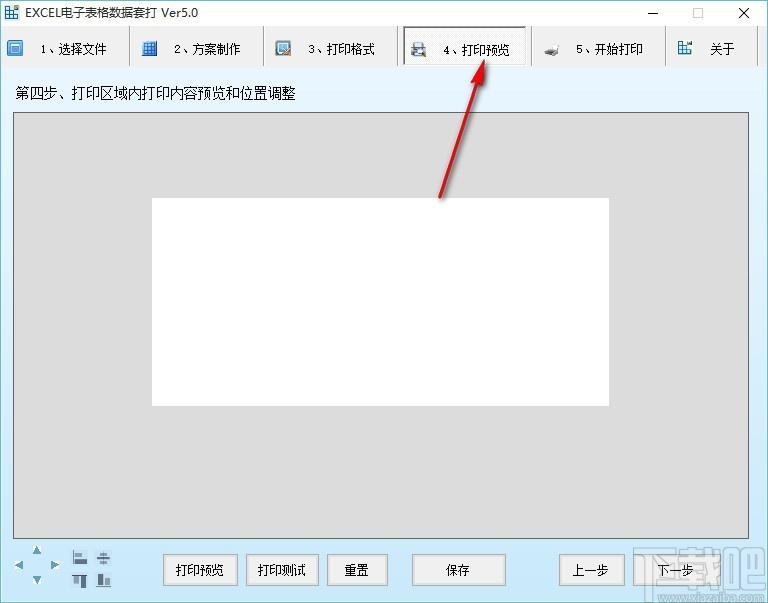Open the 2、方案制作 tab
Image resolution: width=768 pixels, height=603 pixels.
pyautogui.click(x=197, y=48)
